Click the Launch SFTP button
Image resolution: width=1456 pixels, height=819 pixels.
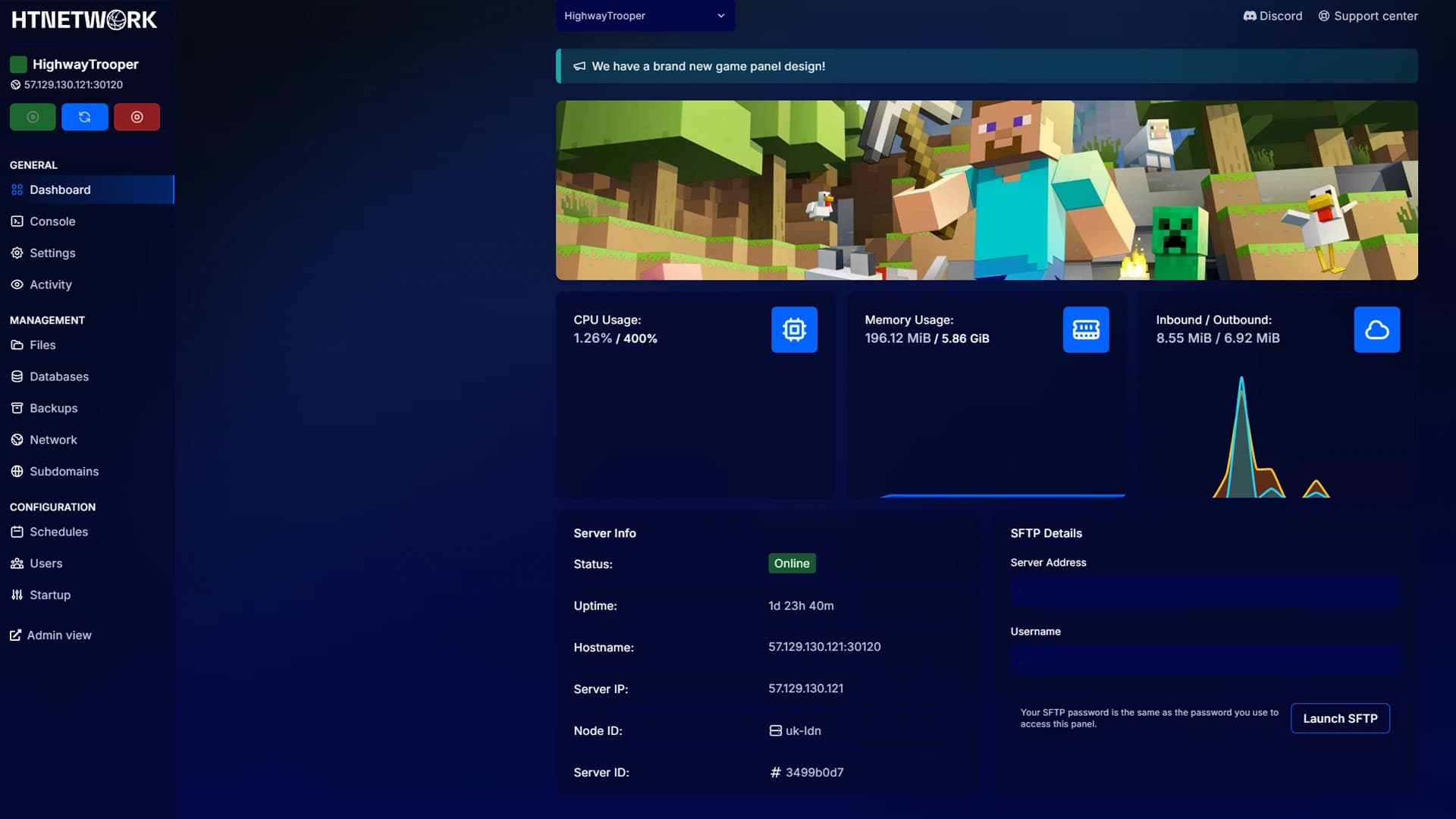(x=1339, y=718)
